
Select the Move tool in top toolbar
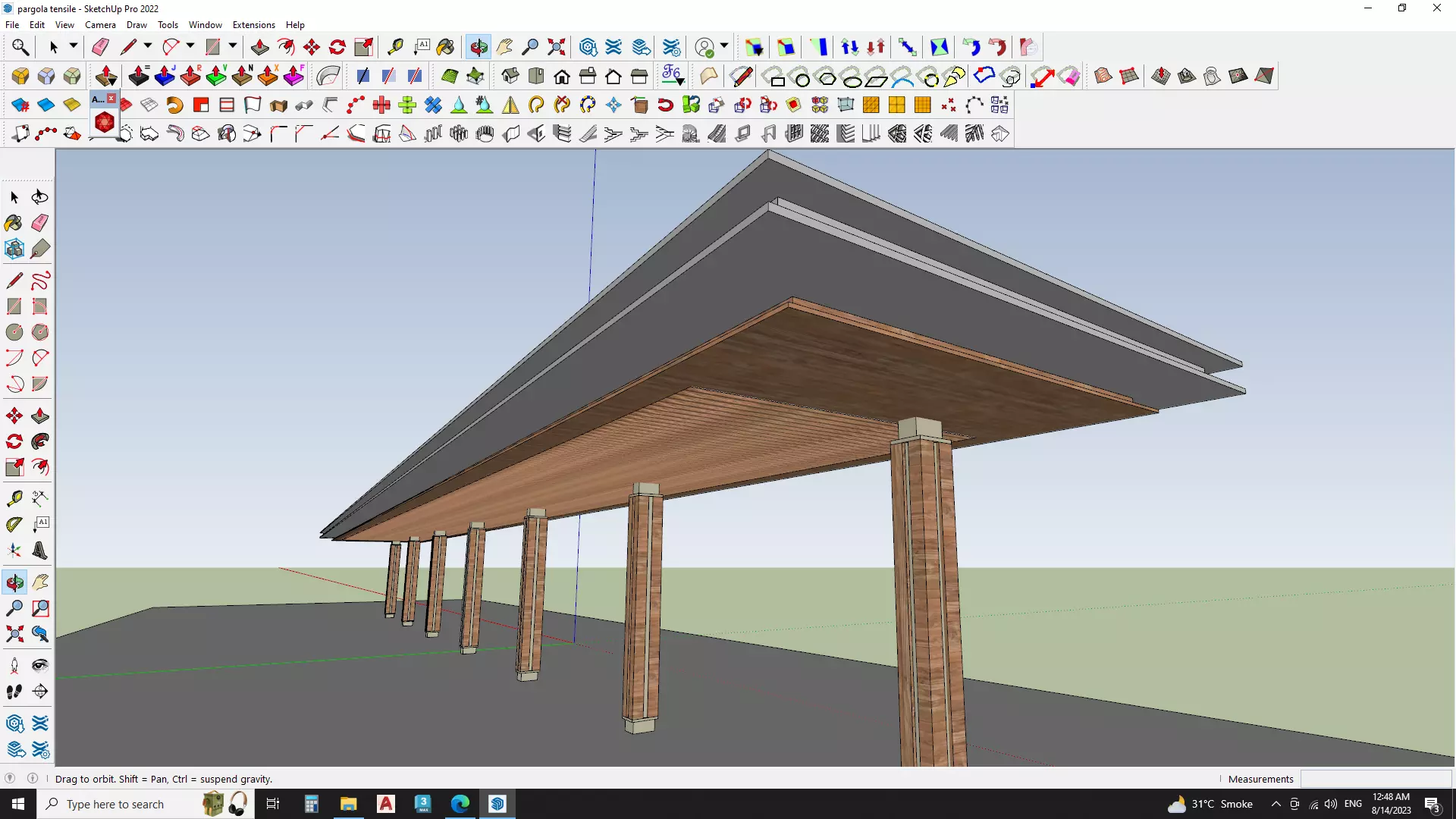(x=312, y=47)
